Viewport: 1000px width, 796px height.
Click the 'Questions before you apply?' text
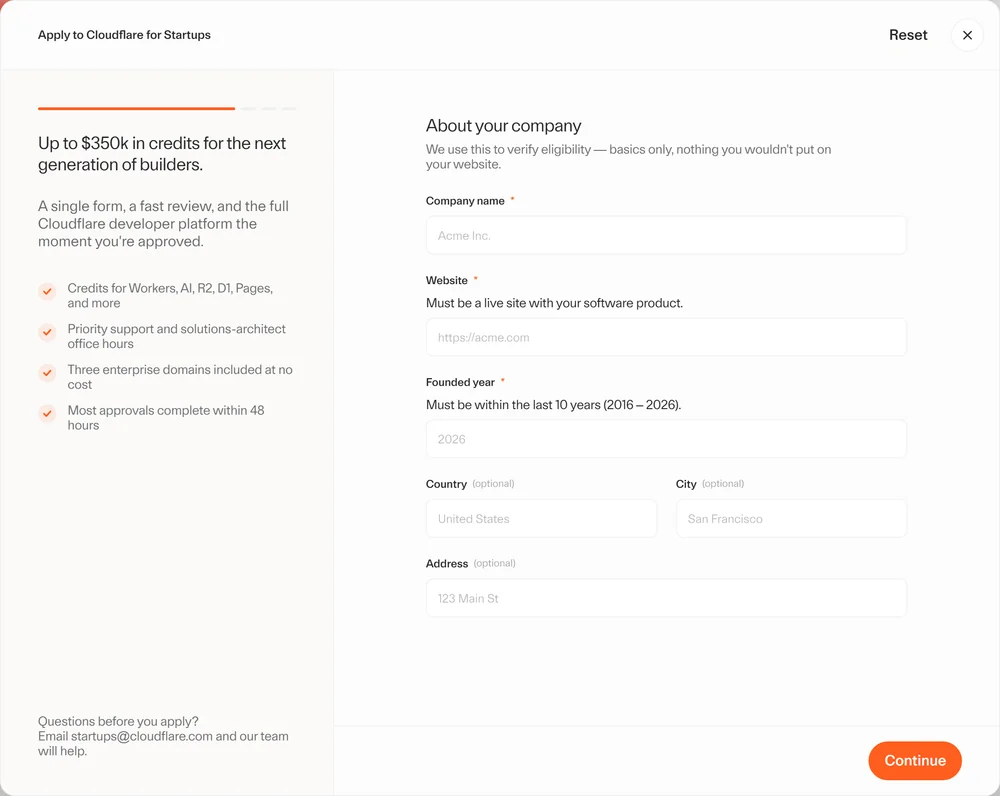118,721
